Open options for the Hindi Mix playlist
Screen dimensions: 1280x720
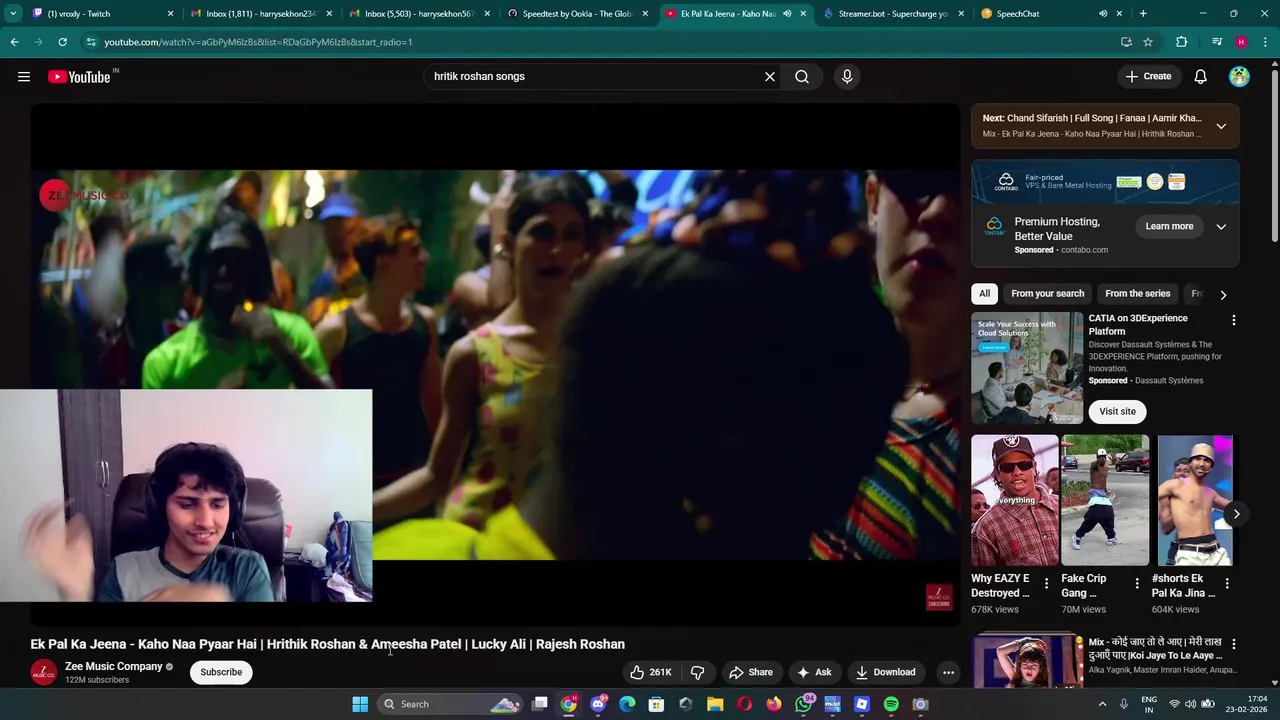(x=1233, y=644)
